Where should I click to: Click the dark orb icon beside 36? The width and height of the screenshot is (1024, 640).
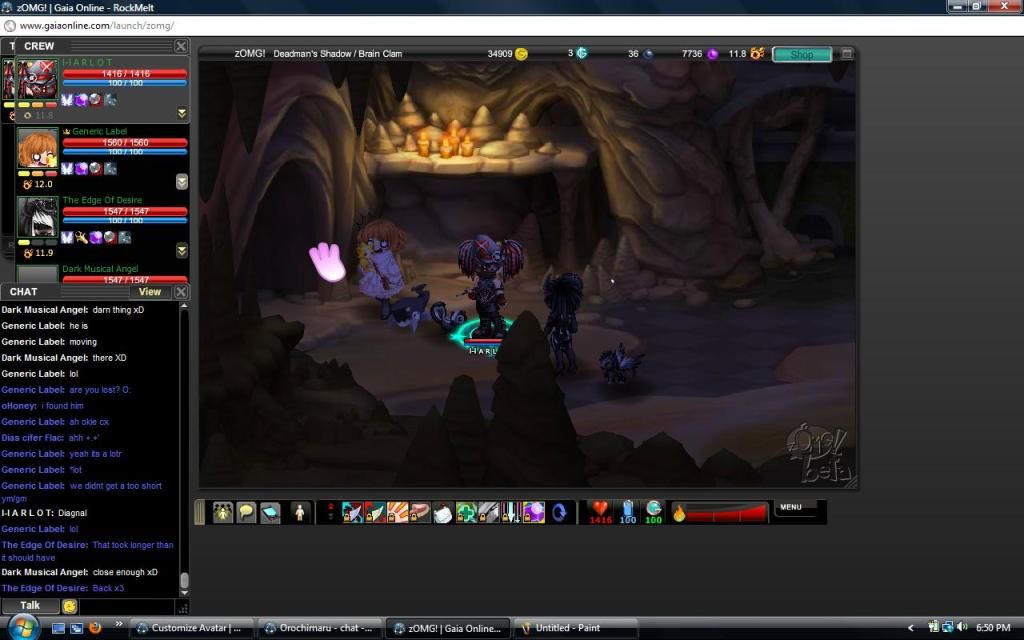[648, 54]
